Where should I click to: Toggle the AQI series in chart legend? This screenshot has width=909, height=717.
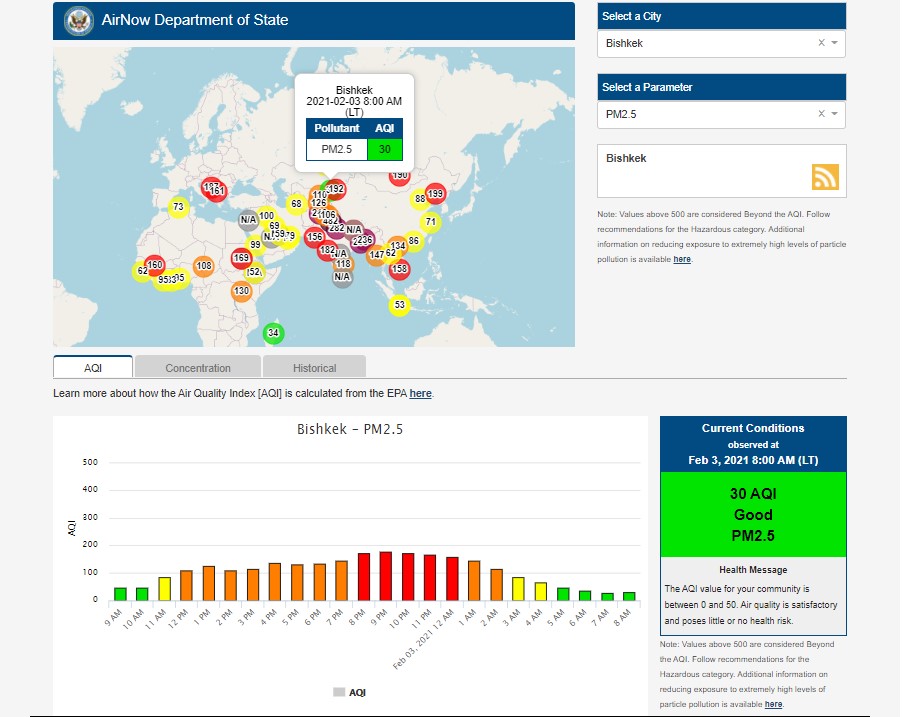[x=349, y=692]
